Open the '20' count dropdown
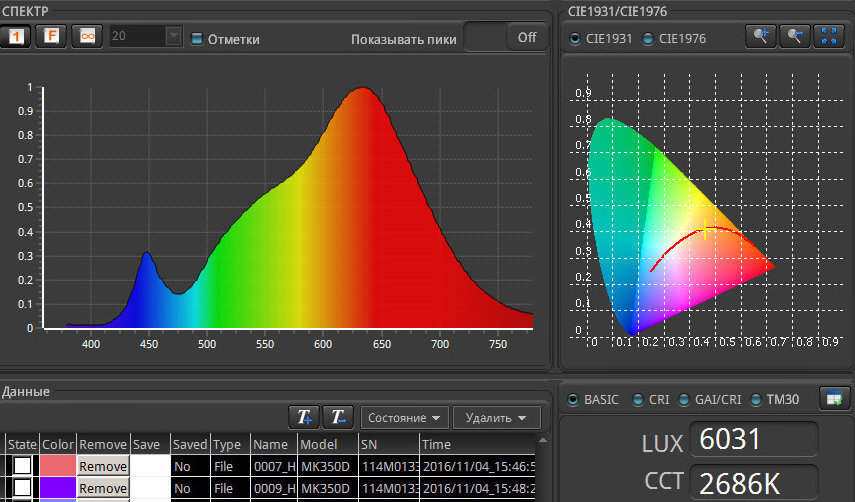This screenshot has width=855, height=502. point(173,37)
